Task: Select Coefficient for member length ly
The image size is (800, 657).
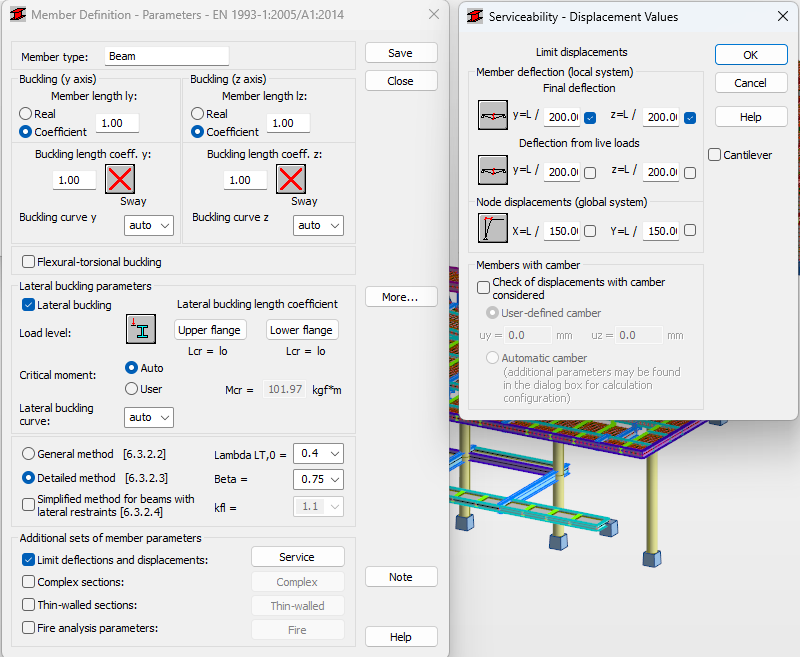Action: 26,132
